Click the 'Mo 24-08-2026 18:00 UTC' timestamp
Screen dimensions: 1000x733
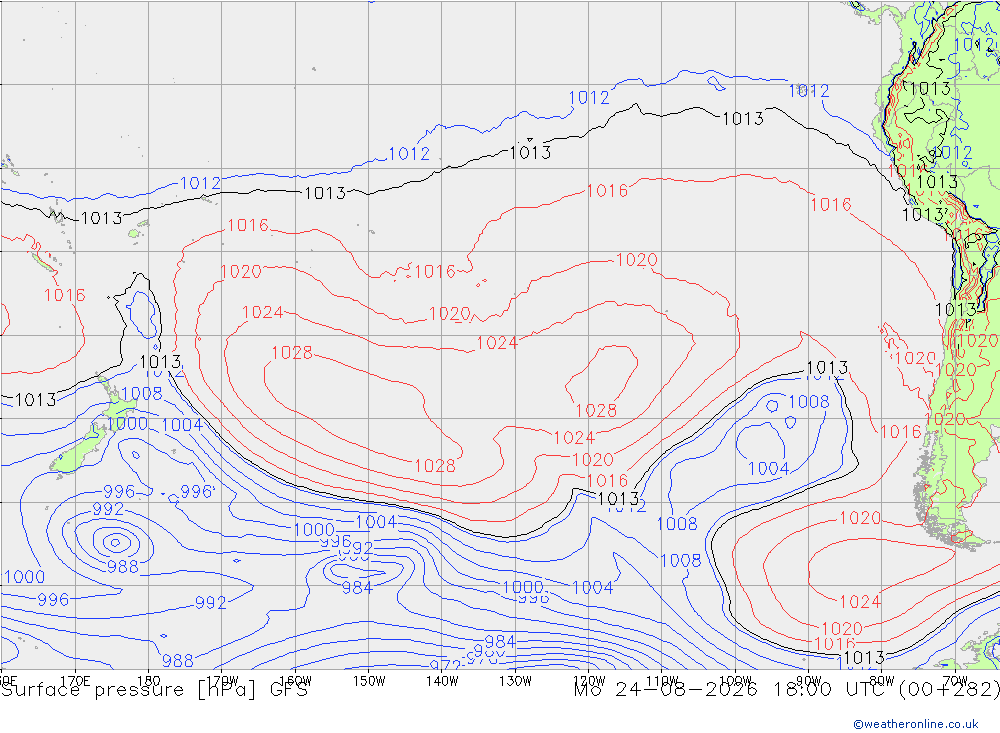pos(732,690)
